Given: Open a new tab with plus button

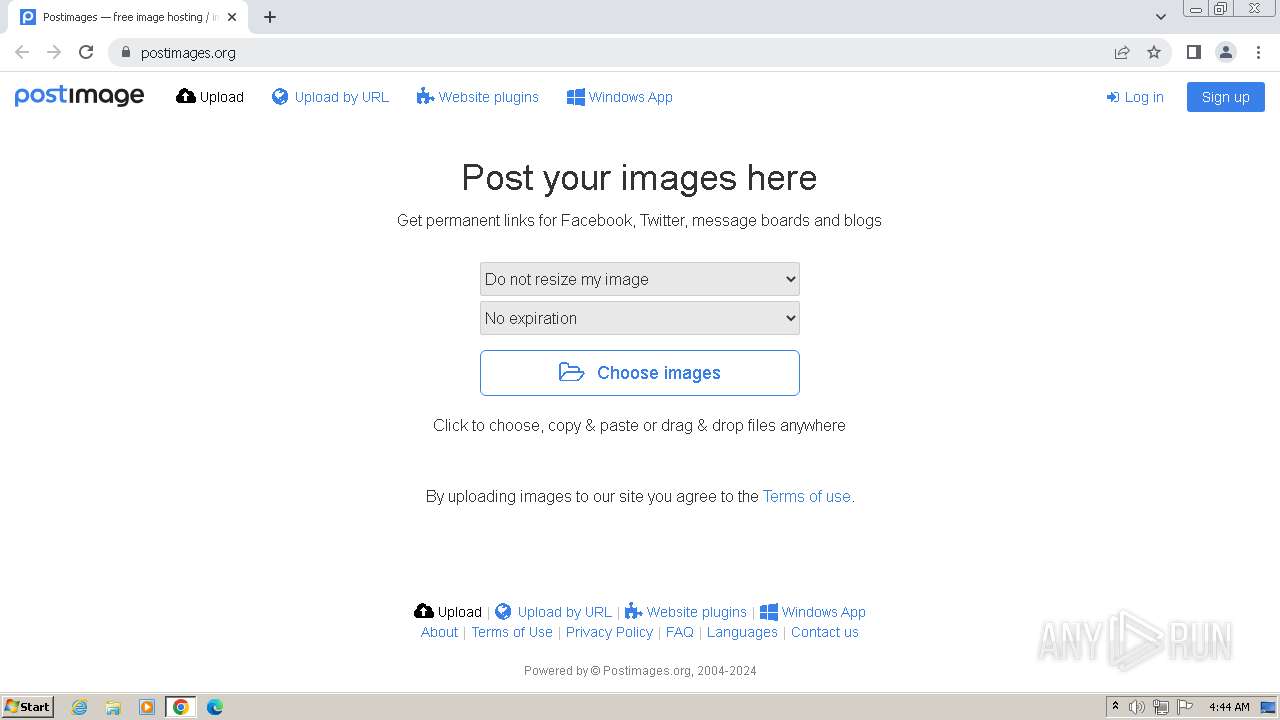Looking at the screenshot, I should 270,17.
